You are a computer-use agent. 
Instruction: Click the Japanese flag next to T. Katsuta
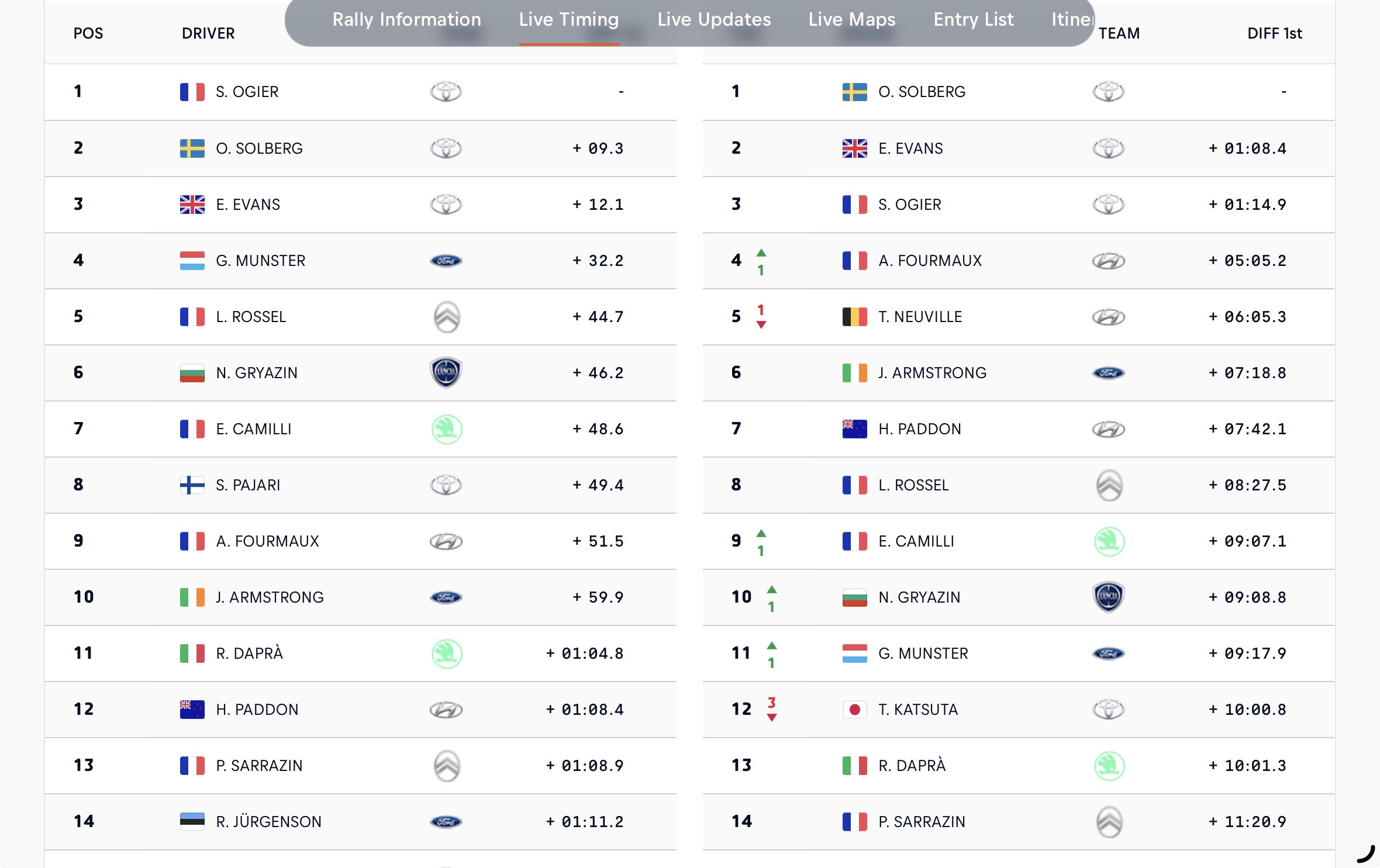point(854,710)
